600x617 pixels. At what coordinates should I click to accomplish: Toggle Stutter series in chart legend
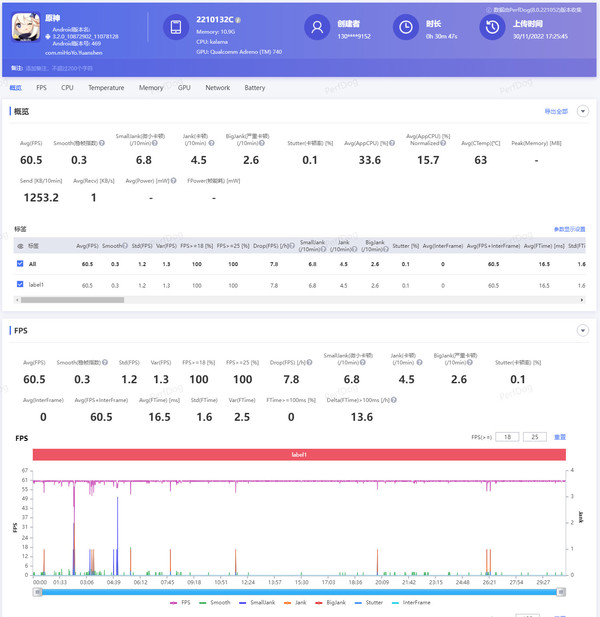pyautogui.click(x=369, y=602)
